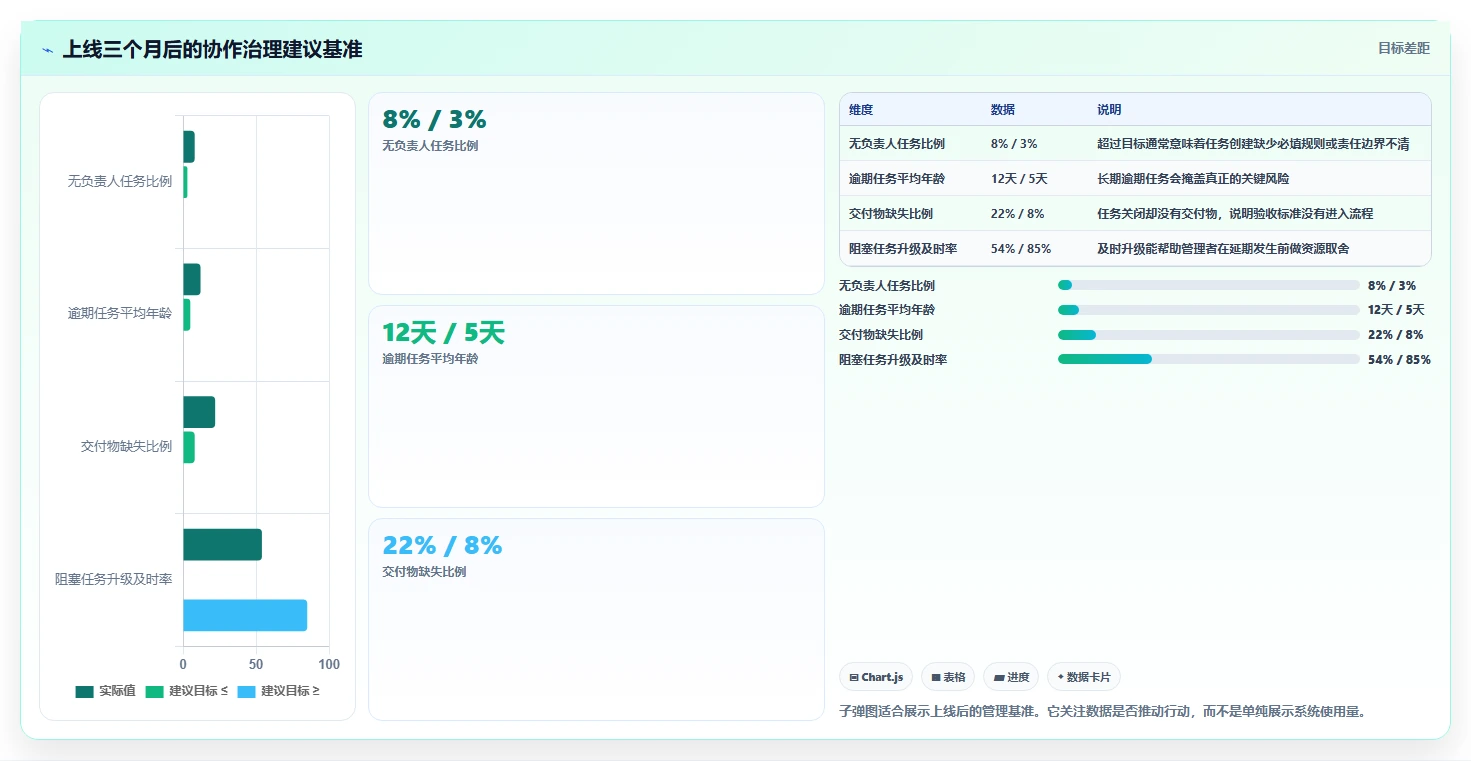Click progress value 54% / 85%
This screenshot has width=1471, height=761.
tap(1399, 360)
